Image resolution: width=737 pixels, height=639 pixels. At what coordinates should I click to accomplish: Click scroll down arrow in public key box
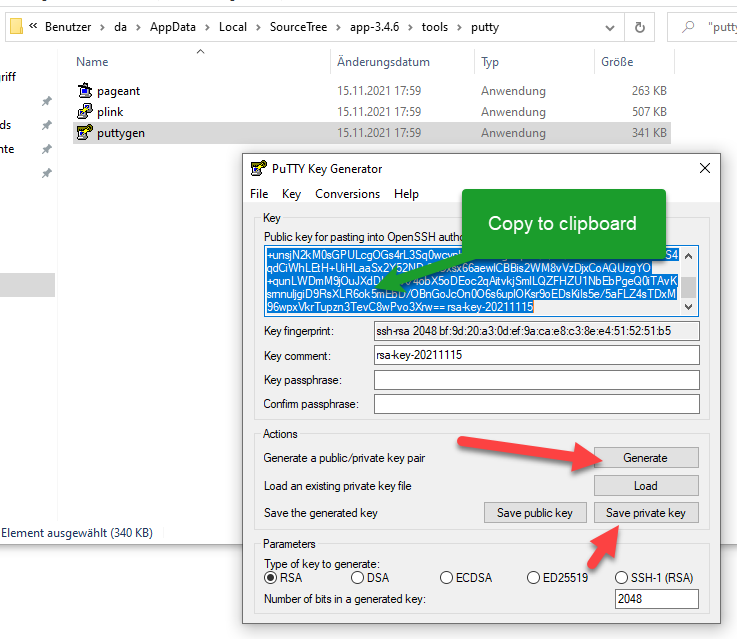(689, 306)
